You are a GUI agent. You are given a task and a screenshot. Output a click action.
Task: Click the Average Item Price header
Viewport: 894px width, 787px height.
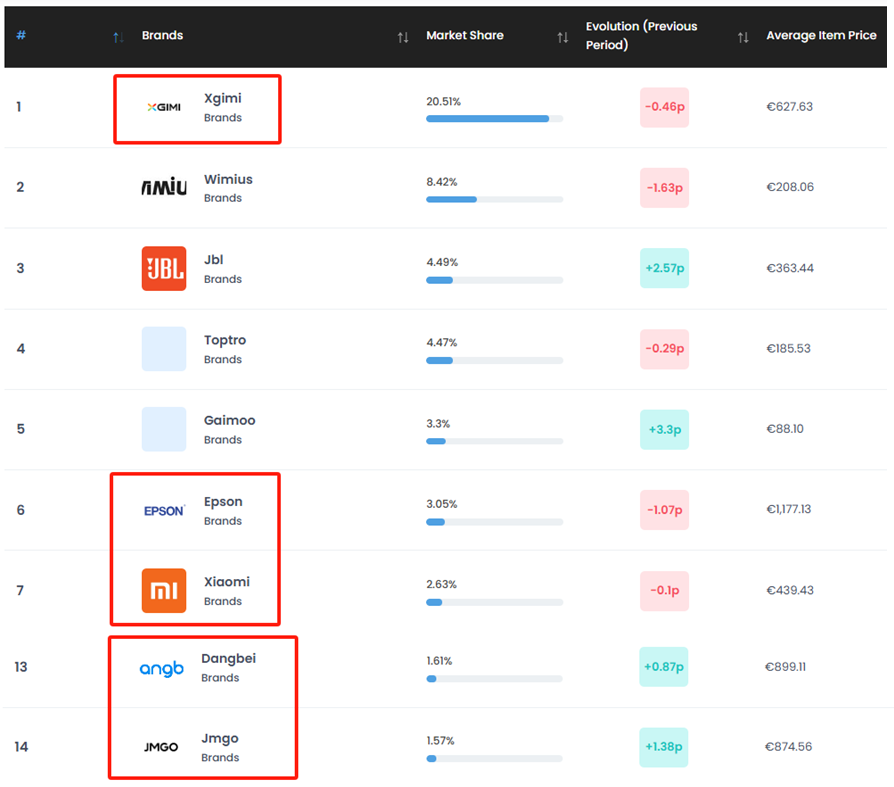(820, 35)
